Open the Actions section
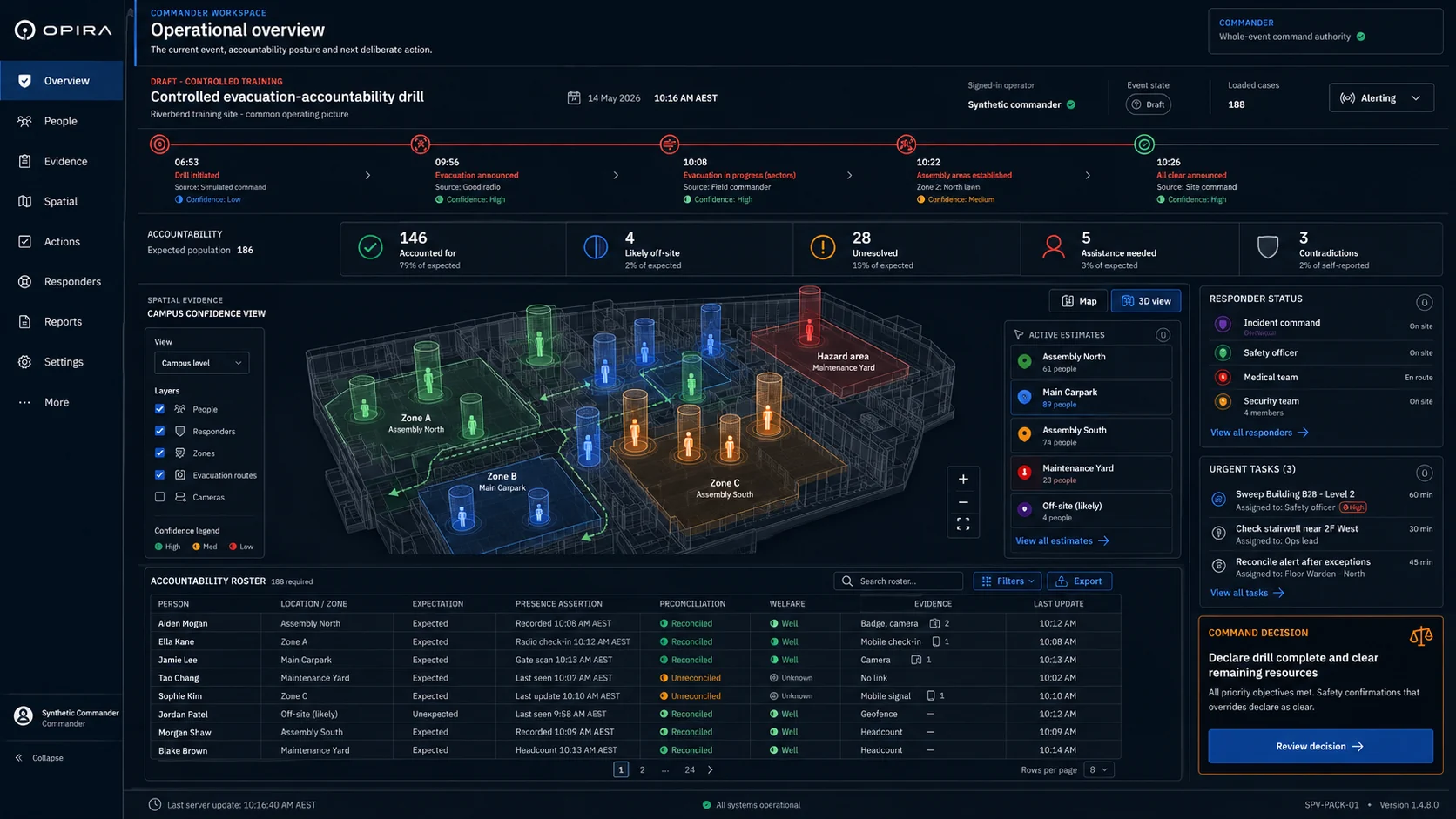This screenshot has height=819, width=1456. pyautogui.click(x=61, y=241)
